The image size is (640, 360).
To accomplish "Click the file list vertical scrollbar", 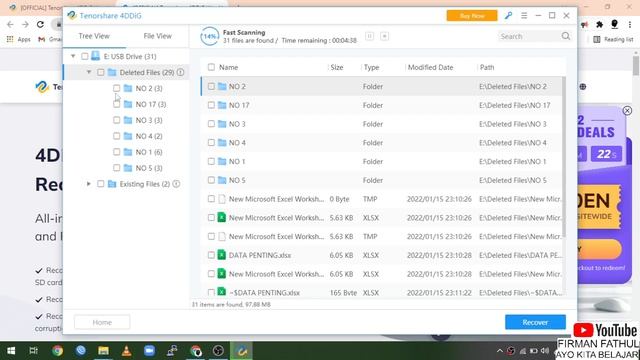I will [564, 157].
